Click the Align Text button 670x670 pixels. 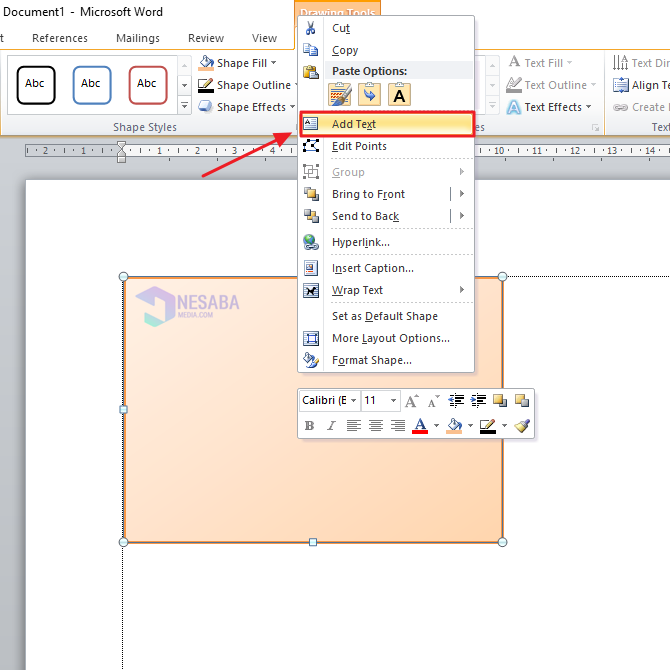(641, 85)
